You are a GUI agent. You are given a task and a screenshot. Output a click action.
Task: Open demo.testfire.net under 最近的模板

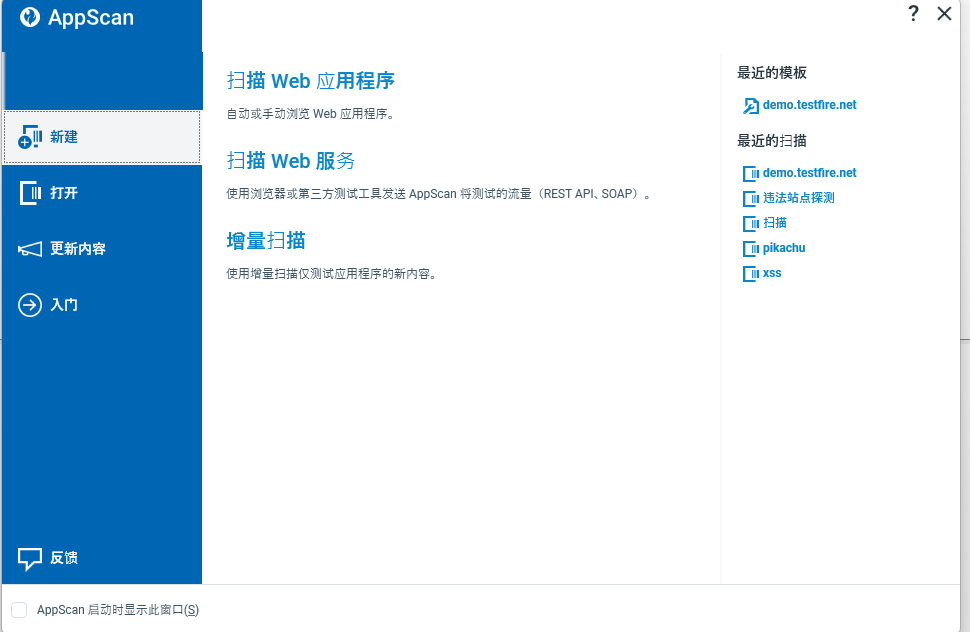[809, 105]
